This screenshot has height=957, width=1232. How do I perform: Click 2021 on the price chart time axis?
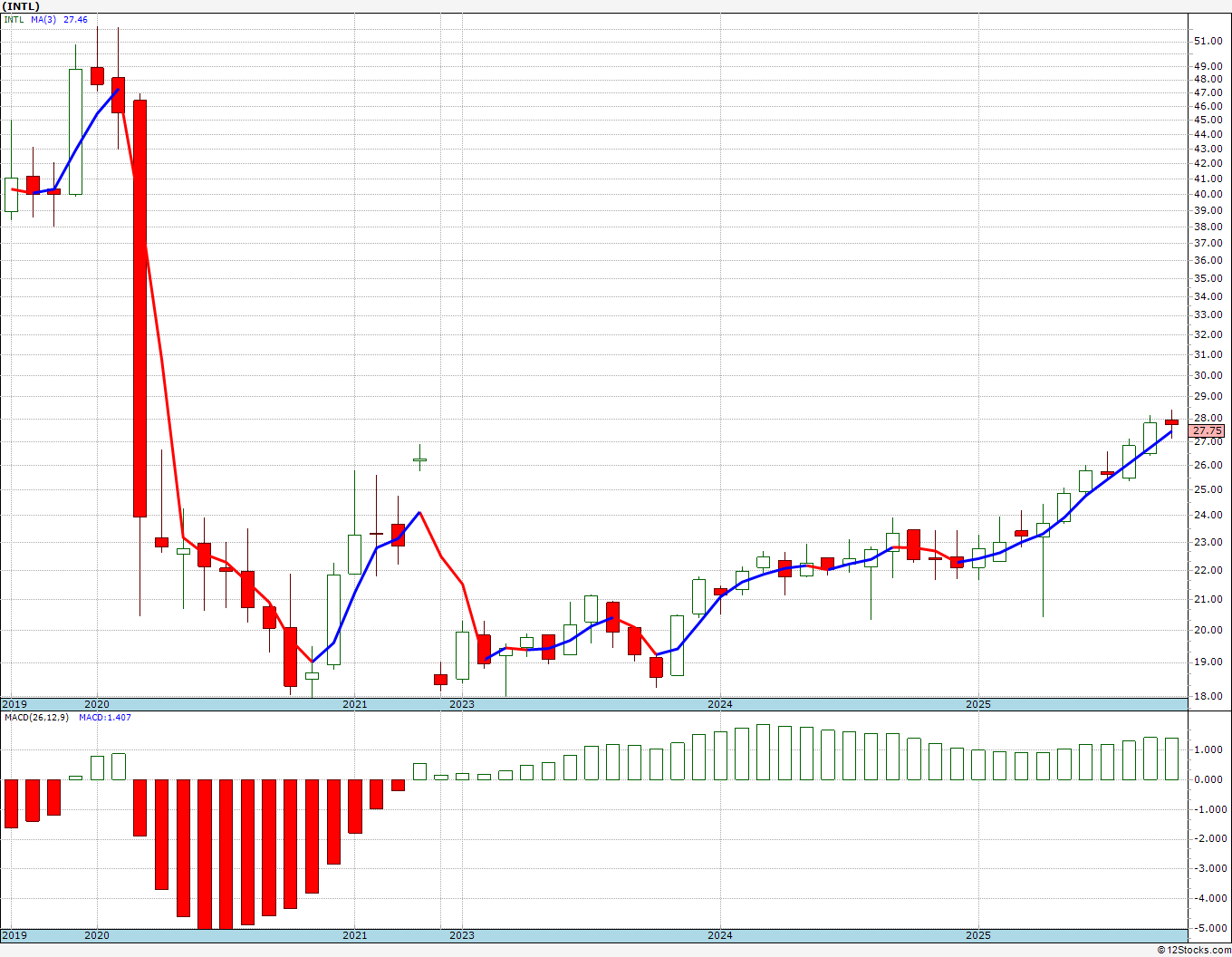[x=355, y=704]
